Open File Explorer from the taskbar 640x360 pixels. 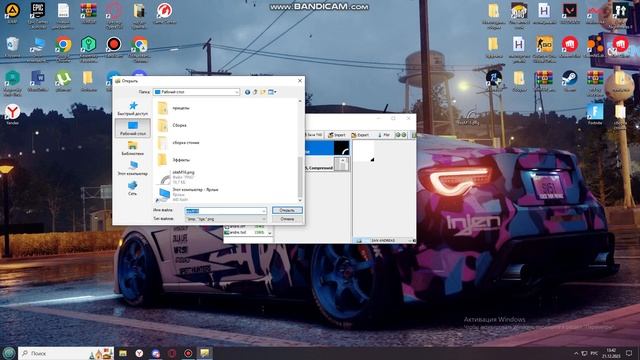123,353
